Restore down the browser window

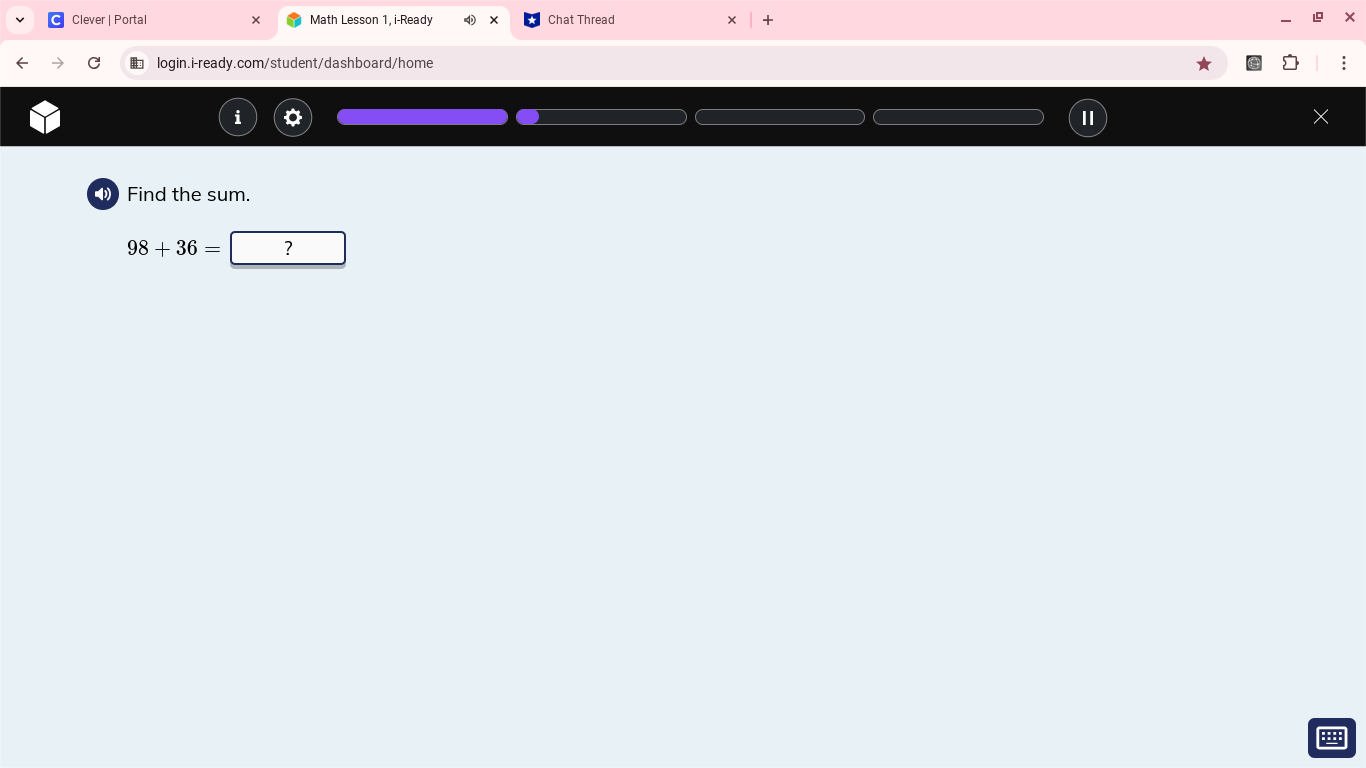point(1318,18)
